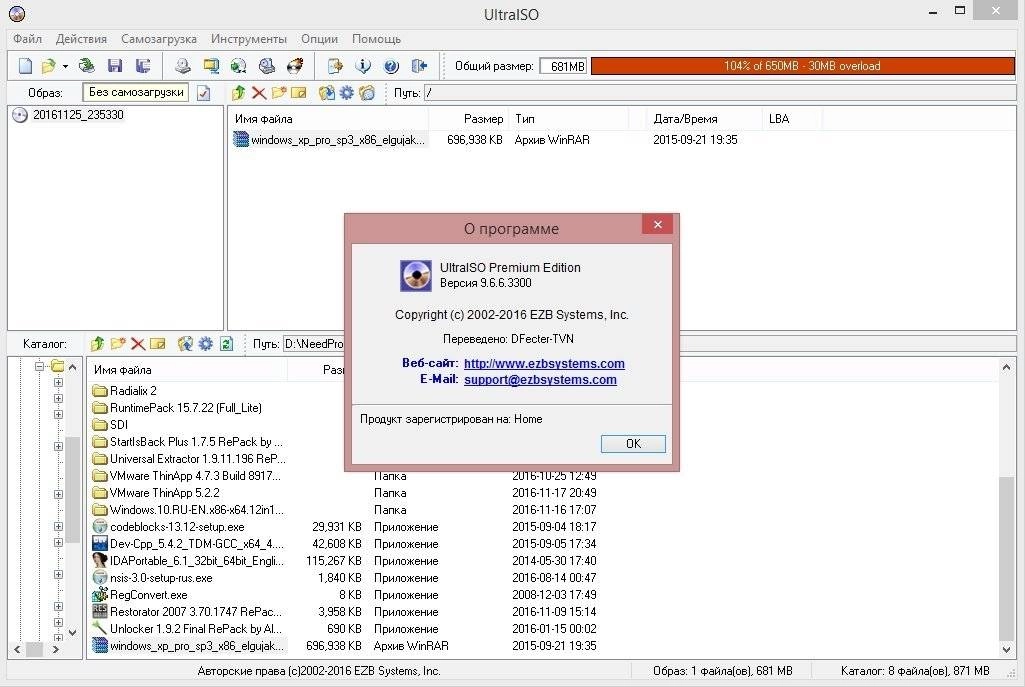Screen dimensions: 1025x687
Task: Open the Действия menu
Action: coord(81,39)
